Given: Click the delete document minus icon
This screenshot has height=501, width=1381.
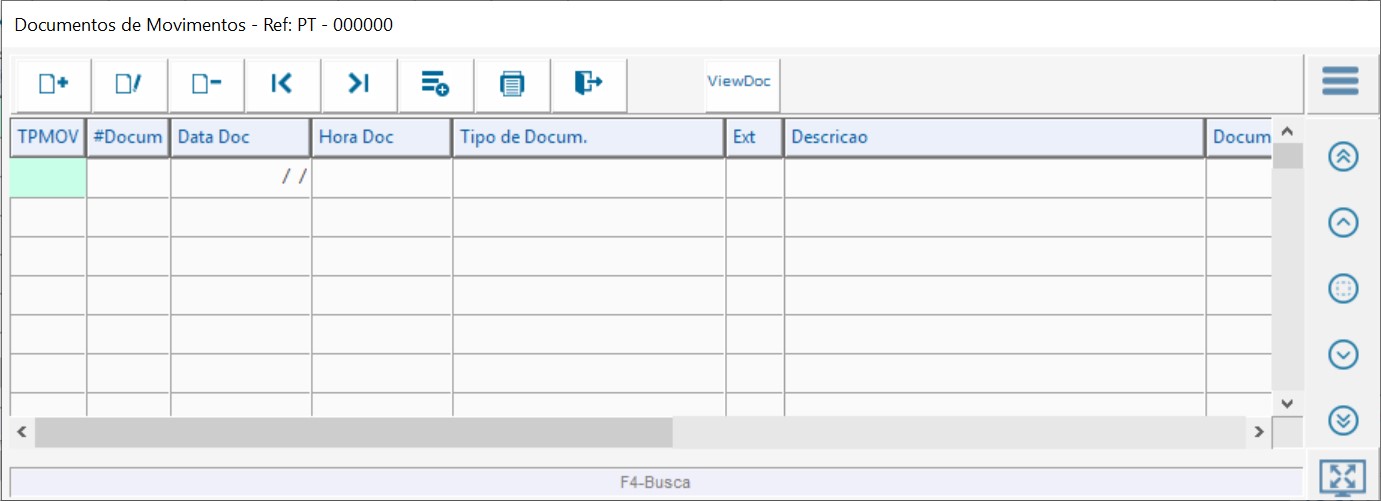Looking at the screenshot, I should coord(206,85).
